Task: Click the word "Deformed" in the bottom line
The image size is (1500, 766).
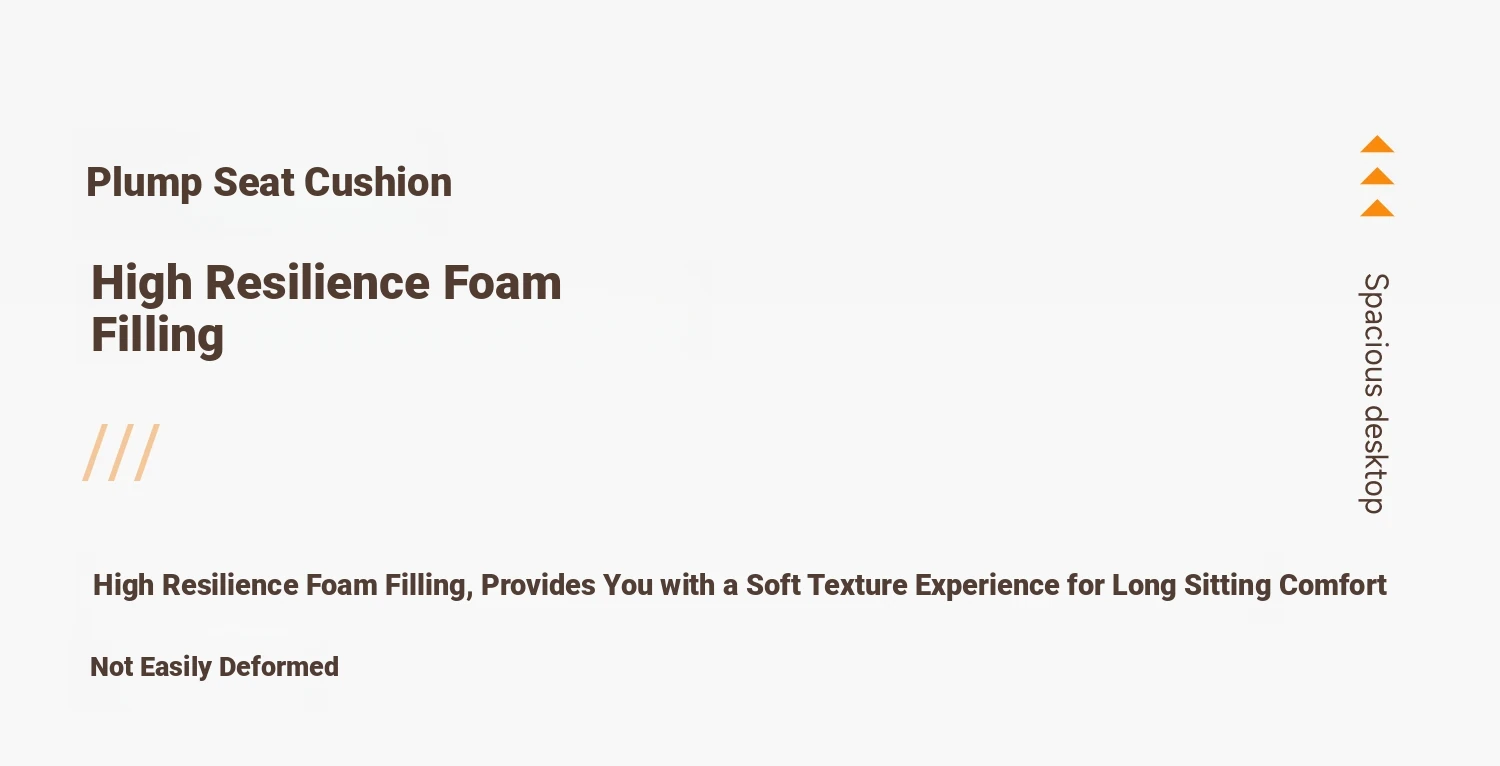Action: coord(279,667)
